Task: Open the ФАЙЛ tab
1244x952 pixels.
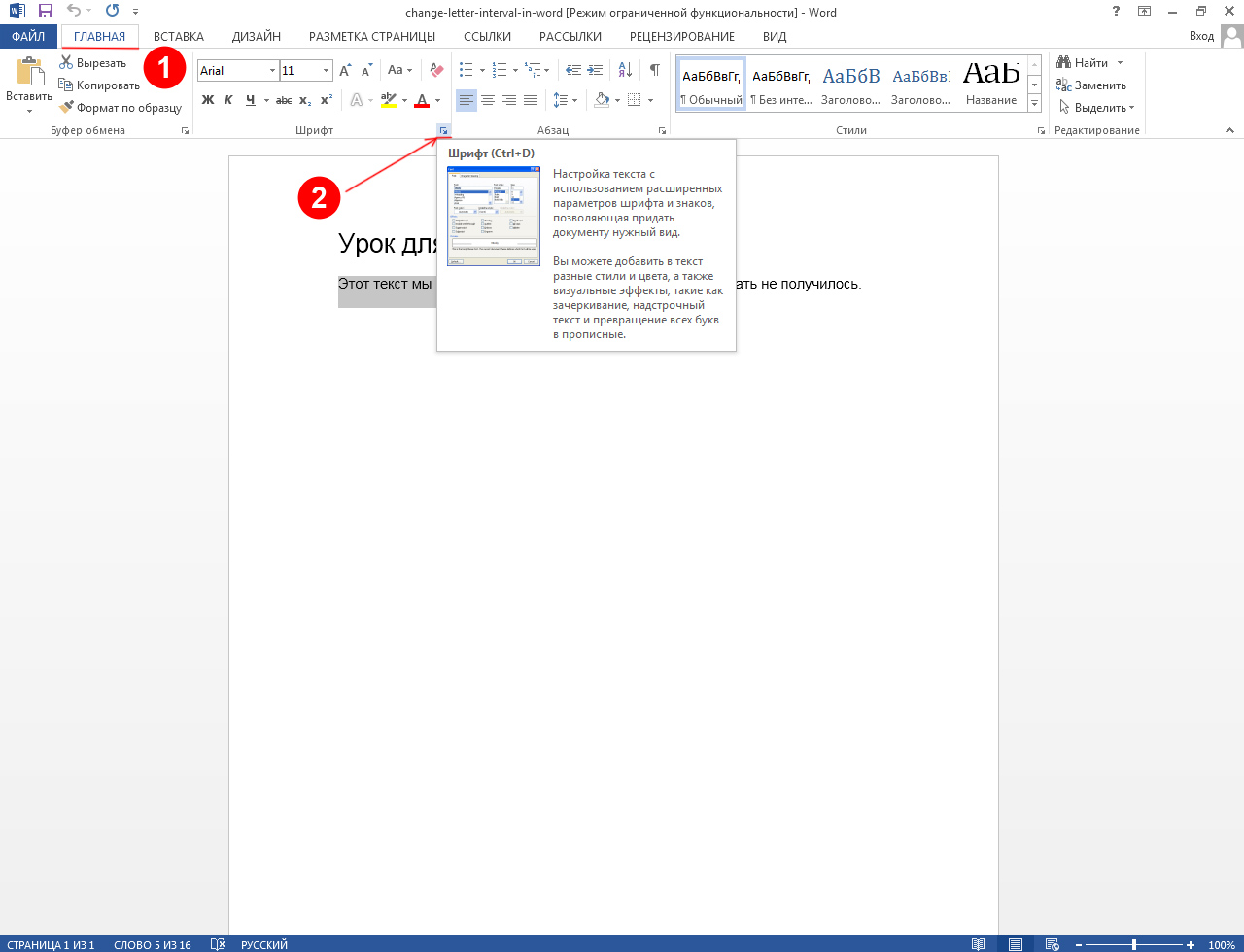Action: [28, 37]
